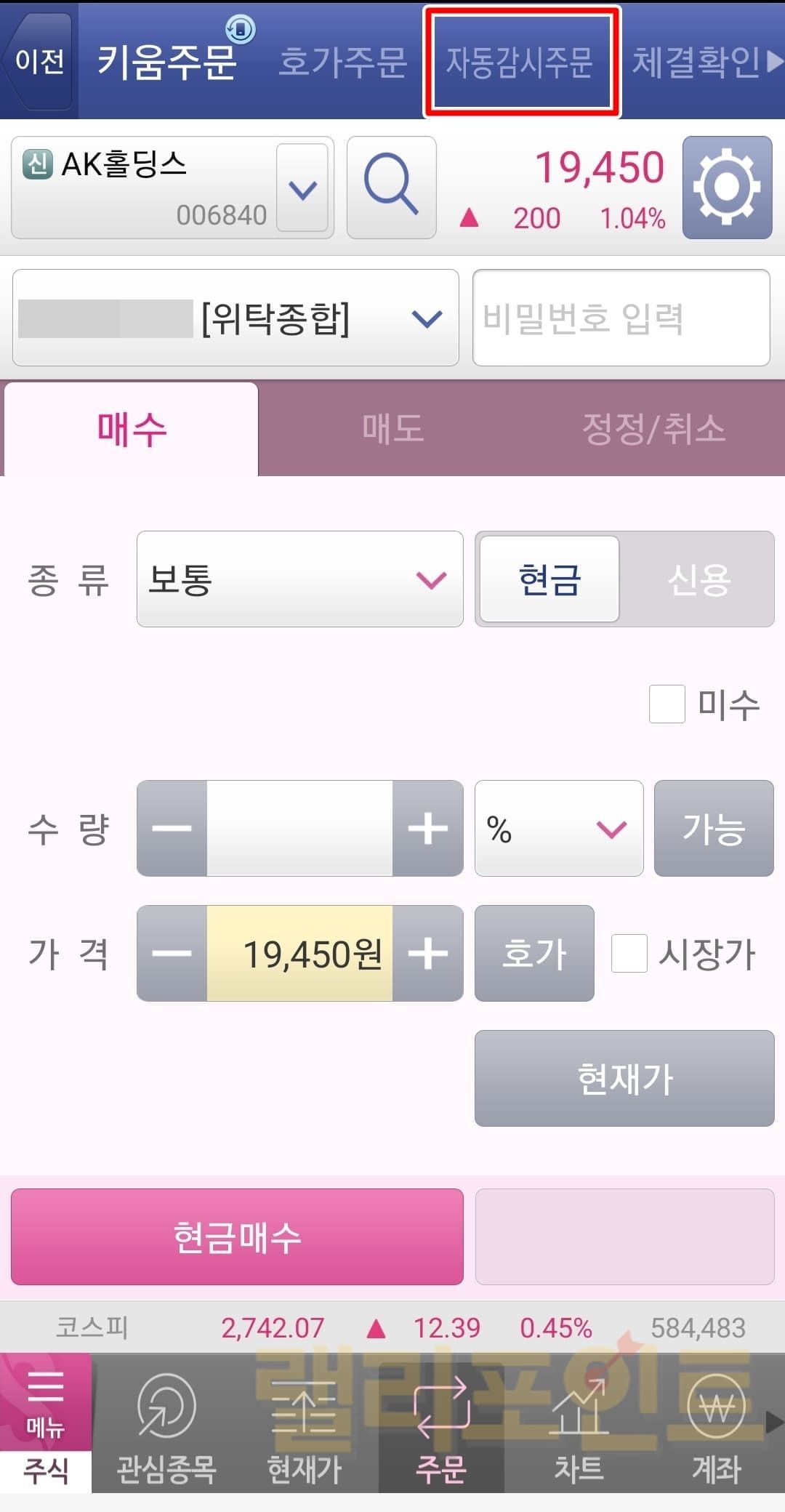
Task: Enable the 미수 checkbox
Action: click(x=667, y=704)
